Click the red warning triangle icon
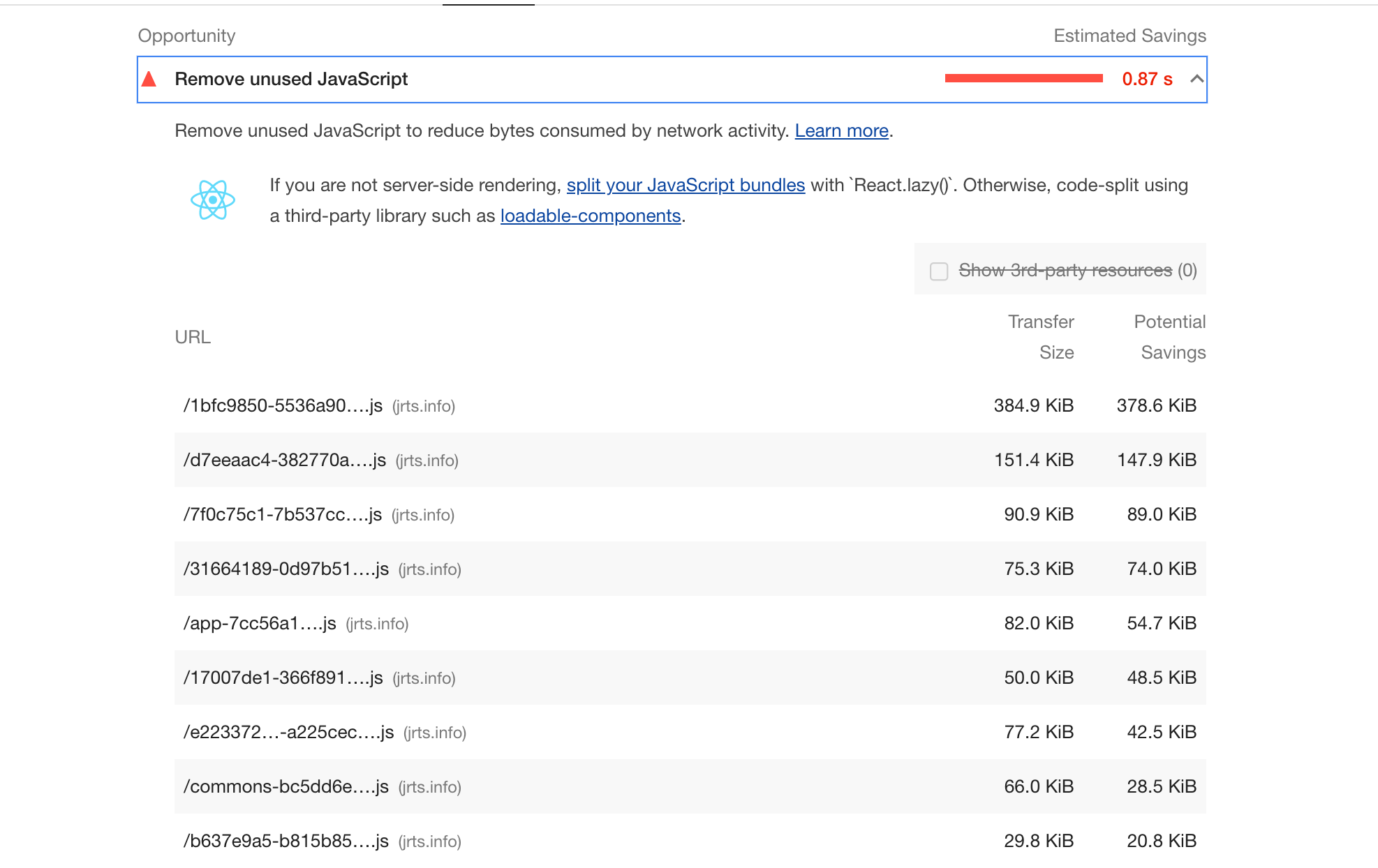The height and width of the screenshot is (868, 1378). tap(149, 79)
